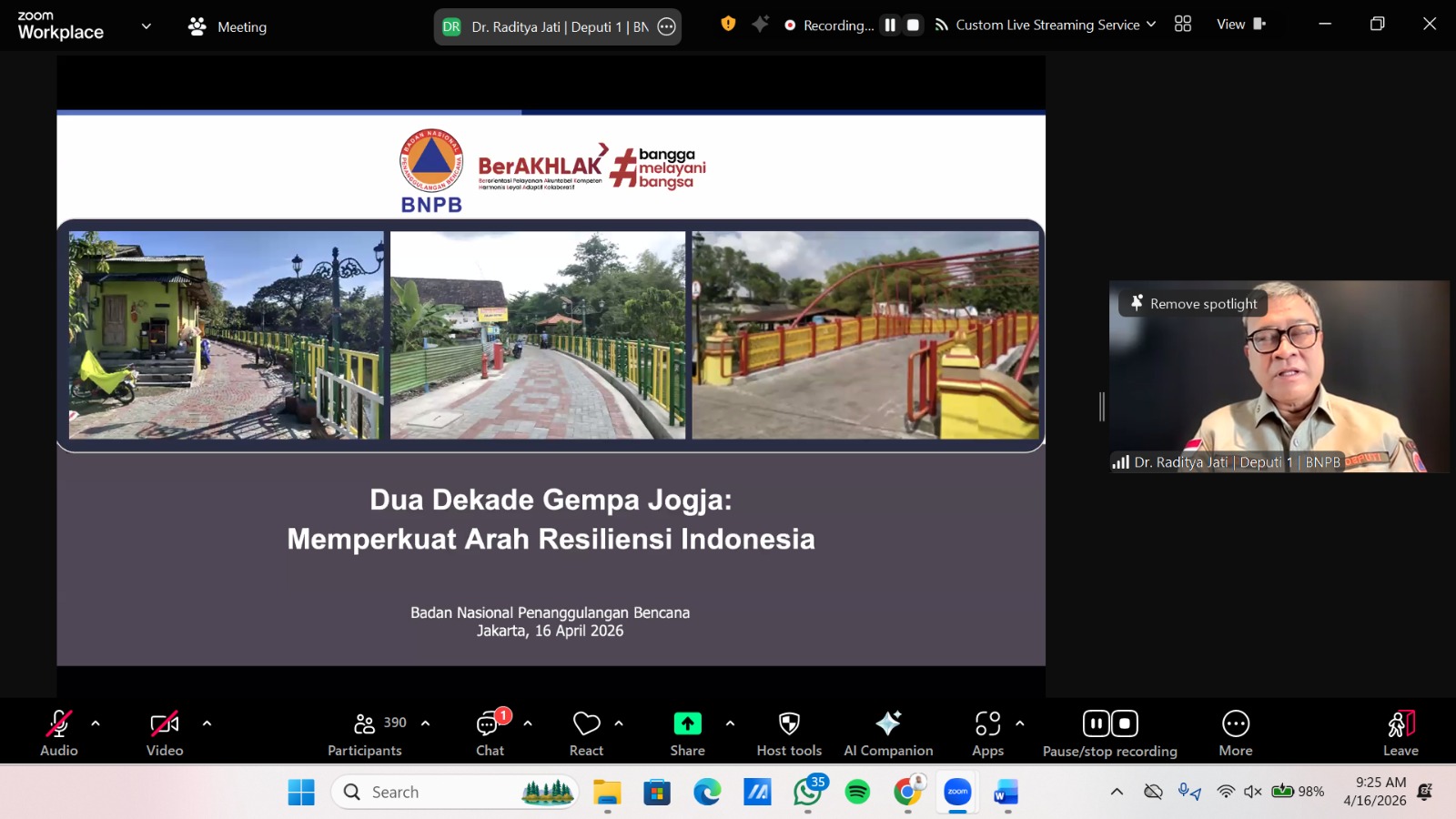Open the Meeting tab
This screenshot has width=1456, height=819.
[227, 27]
